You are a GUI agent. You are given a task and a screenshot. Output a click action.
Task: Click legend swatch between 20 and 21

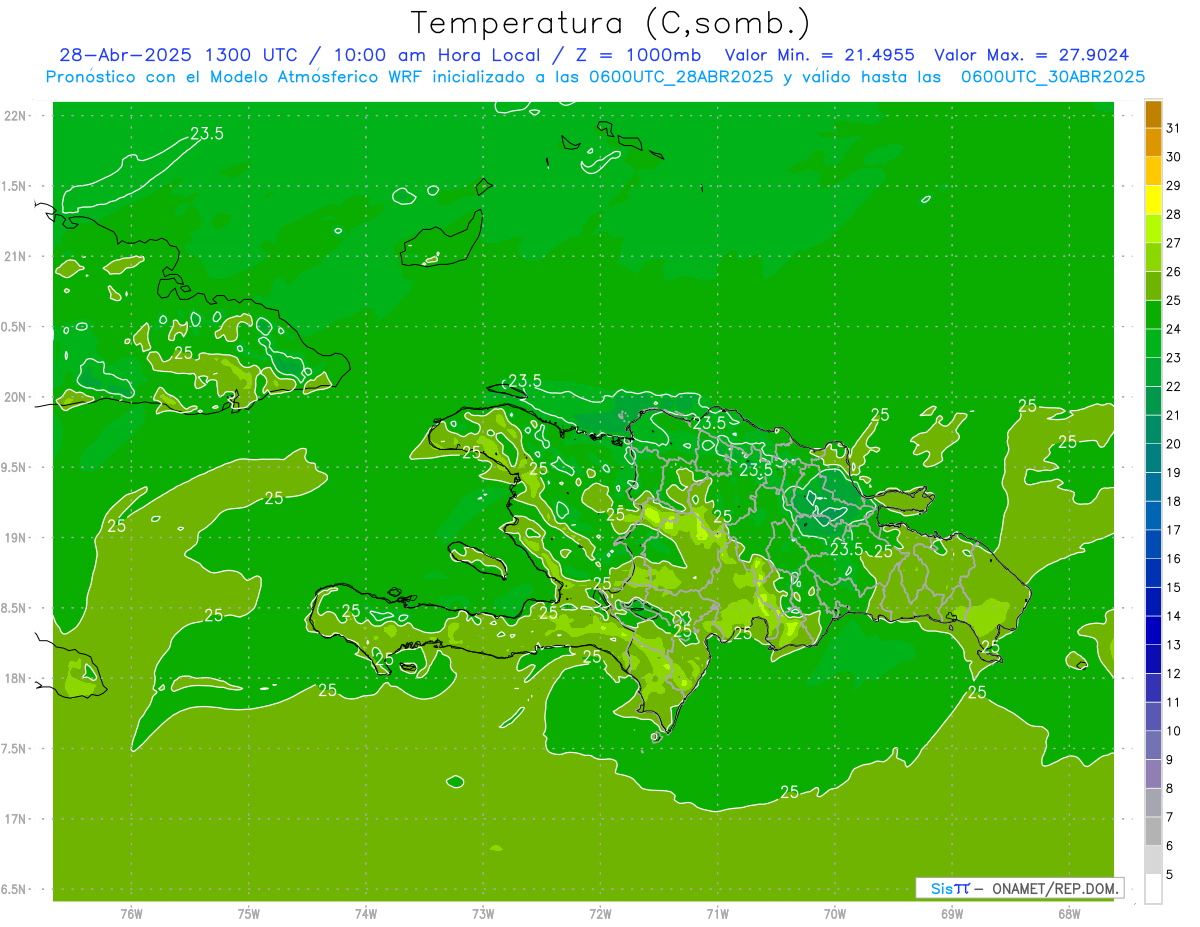coord(1153,430)
